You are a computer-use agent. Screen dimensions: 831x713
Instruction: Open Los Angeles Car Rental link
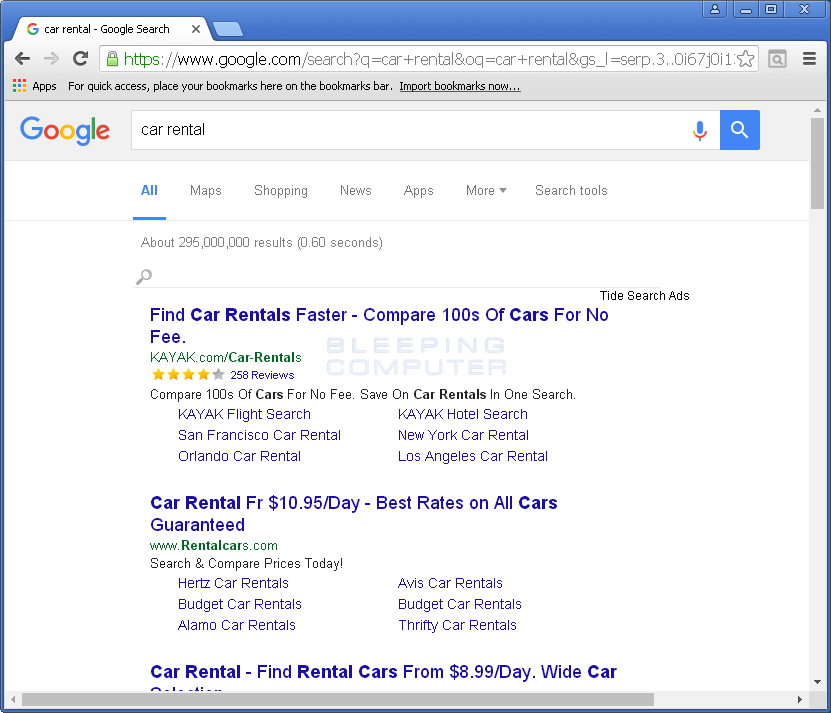point(473,456)
